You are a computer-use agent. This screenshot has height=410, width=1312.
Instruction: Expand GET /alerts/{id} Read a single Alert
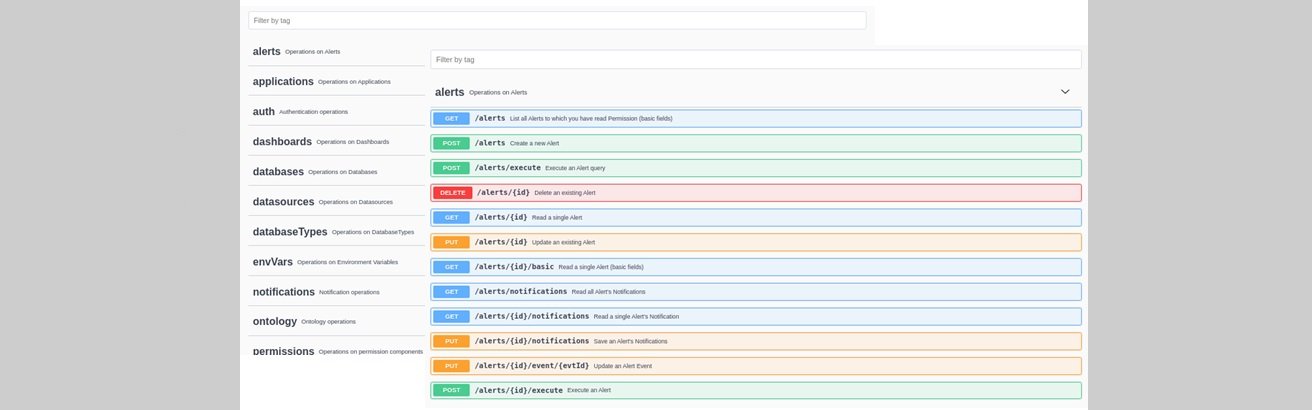click(755, 217)
